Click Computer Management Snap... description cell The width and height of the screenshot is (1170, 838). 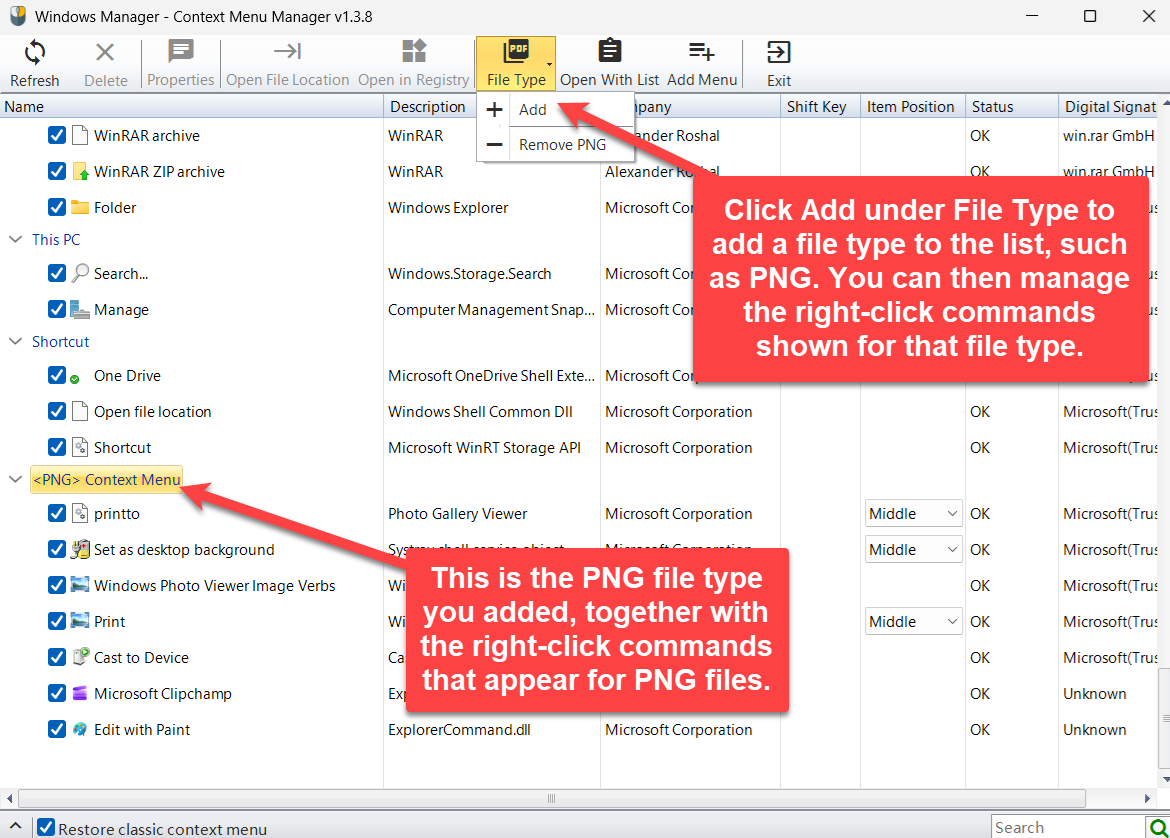(491, 309)
